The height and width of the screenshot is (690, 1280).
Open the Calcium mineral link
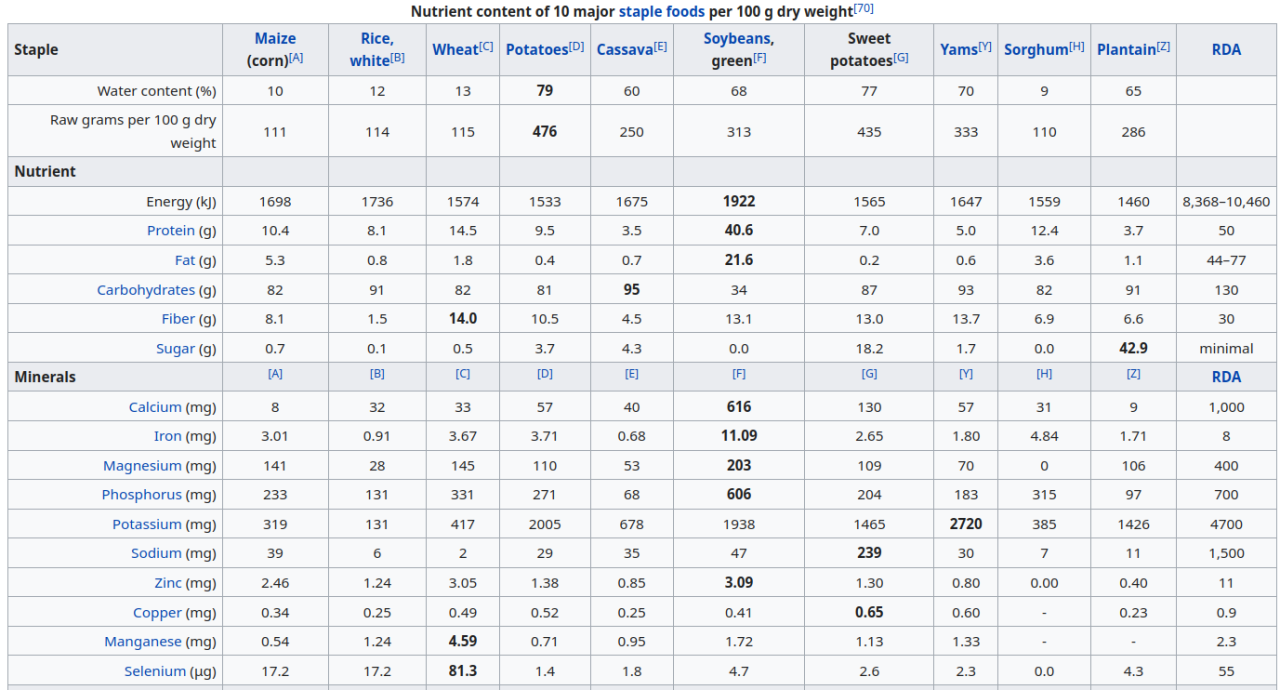155,407
